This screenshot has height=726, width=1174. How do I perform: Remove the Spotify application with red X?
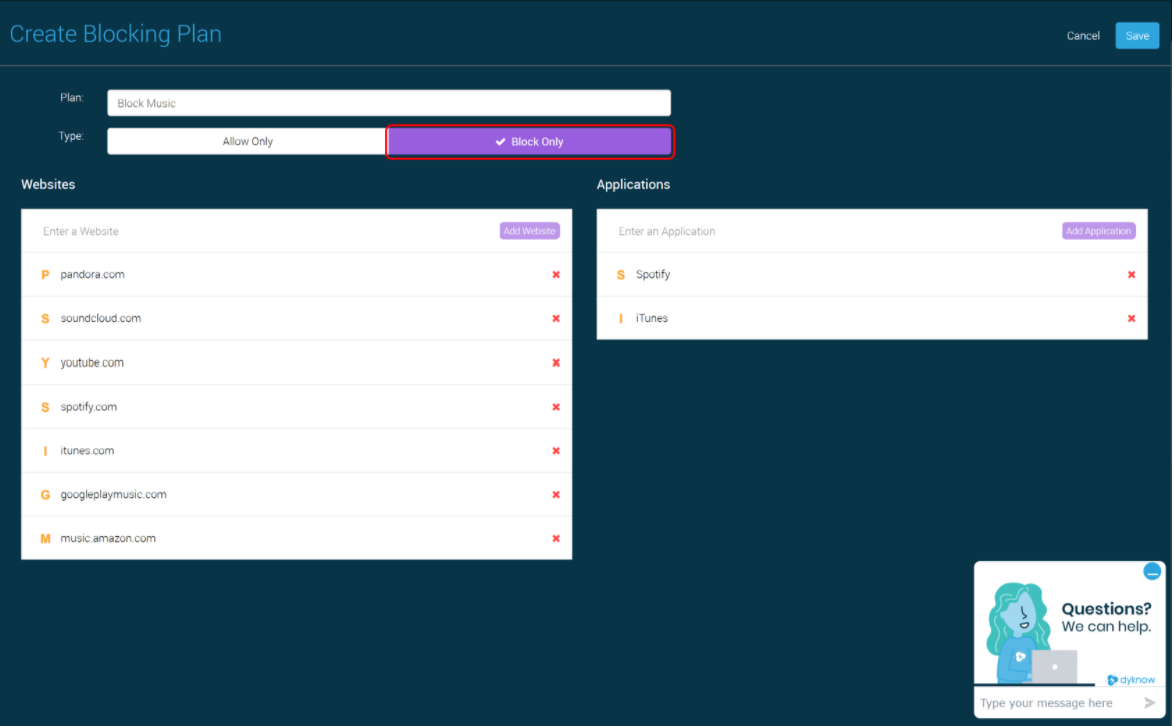point(1131,275)
